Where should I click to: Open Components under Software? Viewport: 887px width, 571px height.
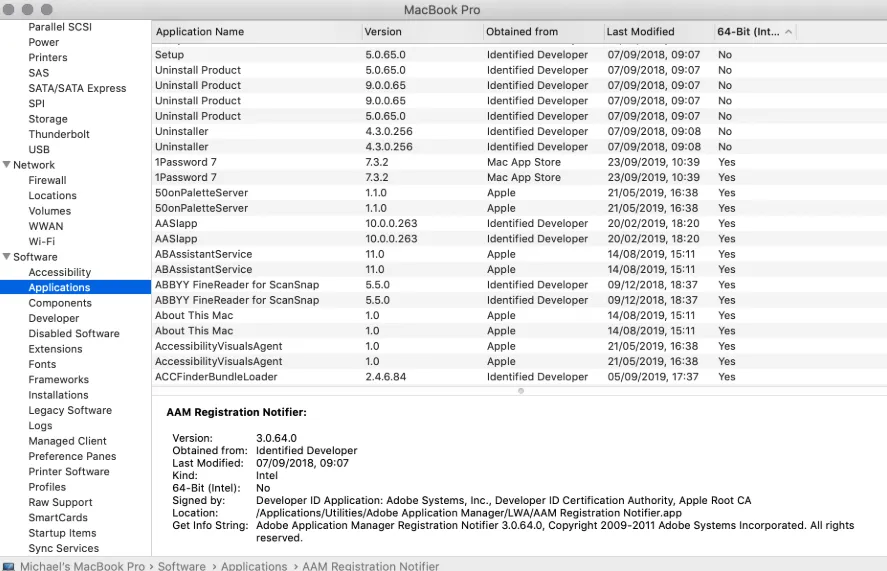tap(60, 303)
